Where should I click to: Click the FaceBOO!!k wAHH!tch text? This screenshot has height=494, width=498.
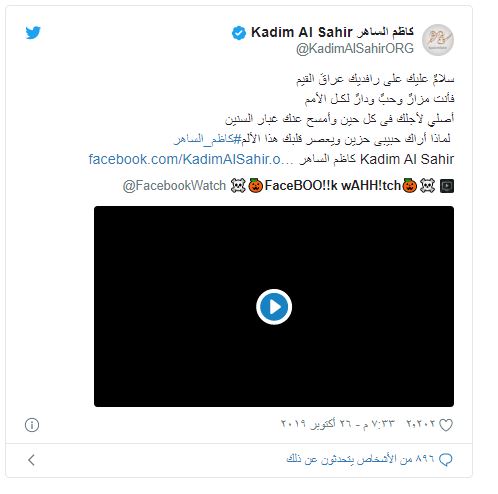[332, 185]
